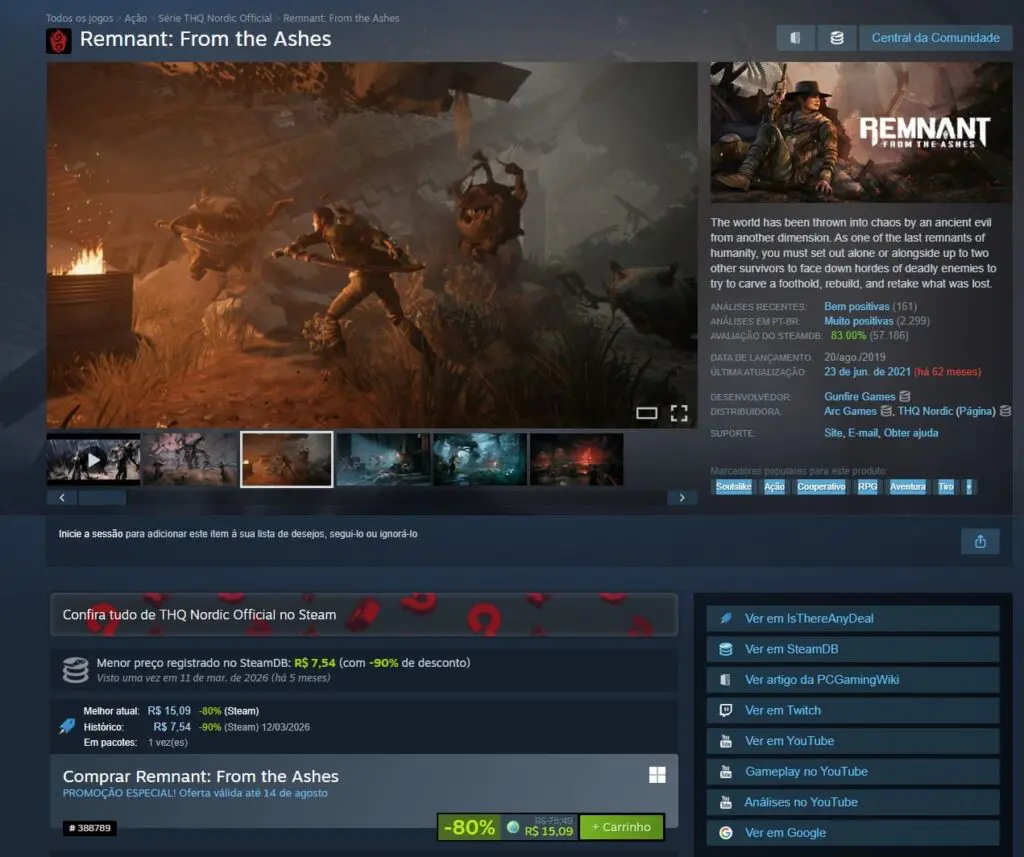Open Ver em Twitch

click(x=853, y=710)
